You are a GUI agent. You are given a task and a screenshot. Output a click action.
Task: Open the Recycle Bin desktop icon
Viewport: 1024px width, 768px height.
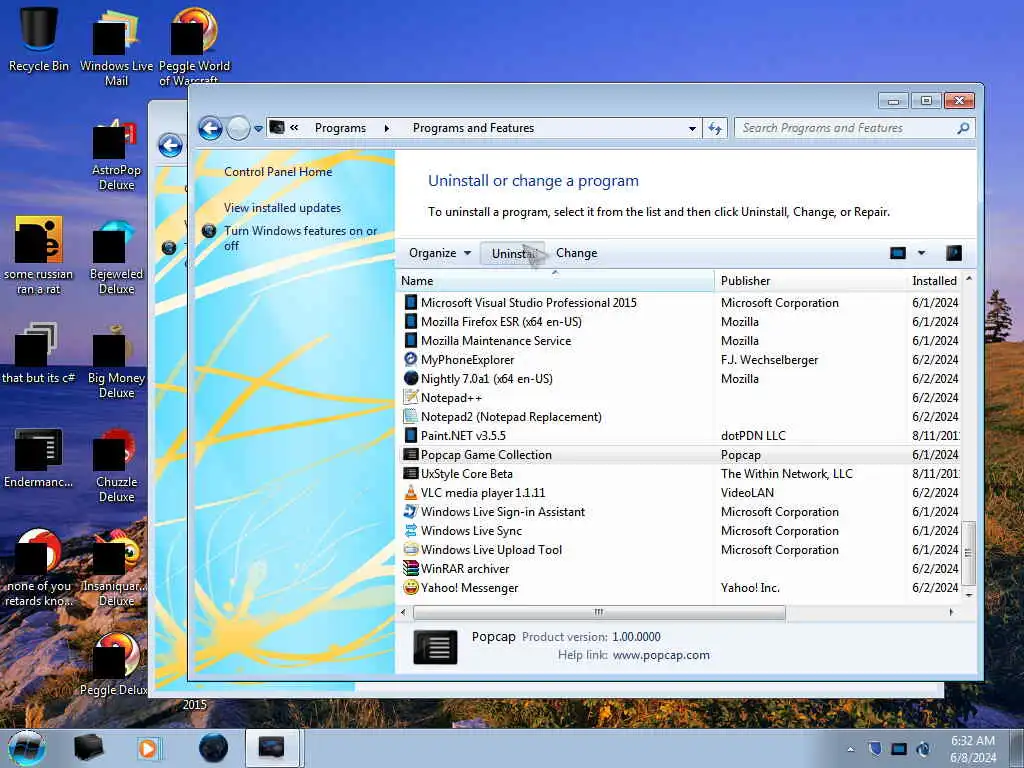pyautogui.click(x=39, y=39)
